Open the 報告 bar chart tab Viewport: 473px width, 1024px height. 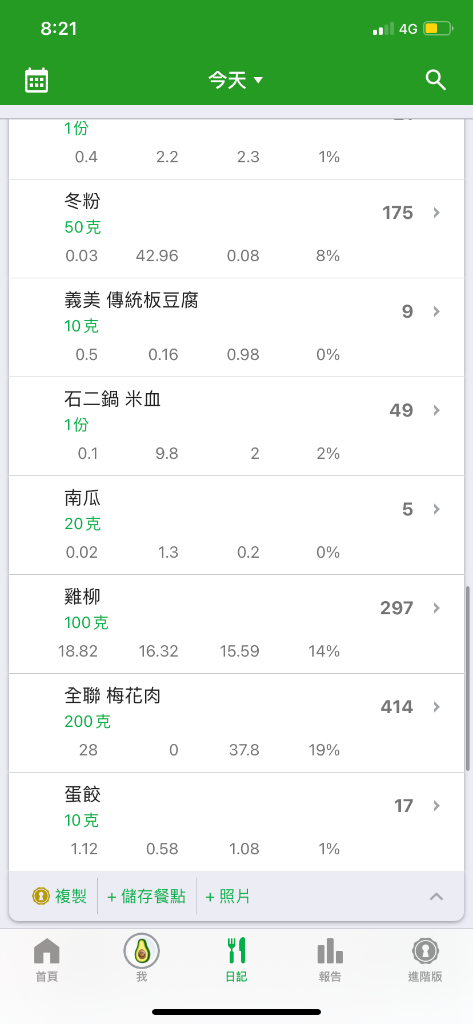tap(331, 959)
